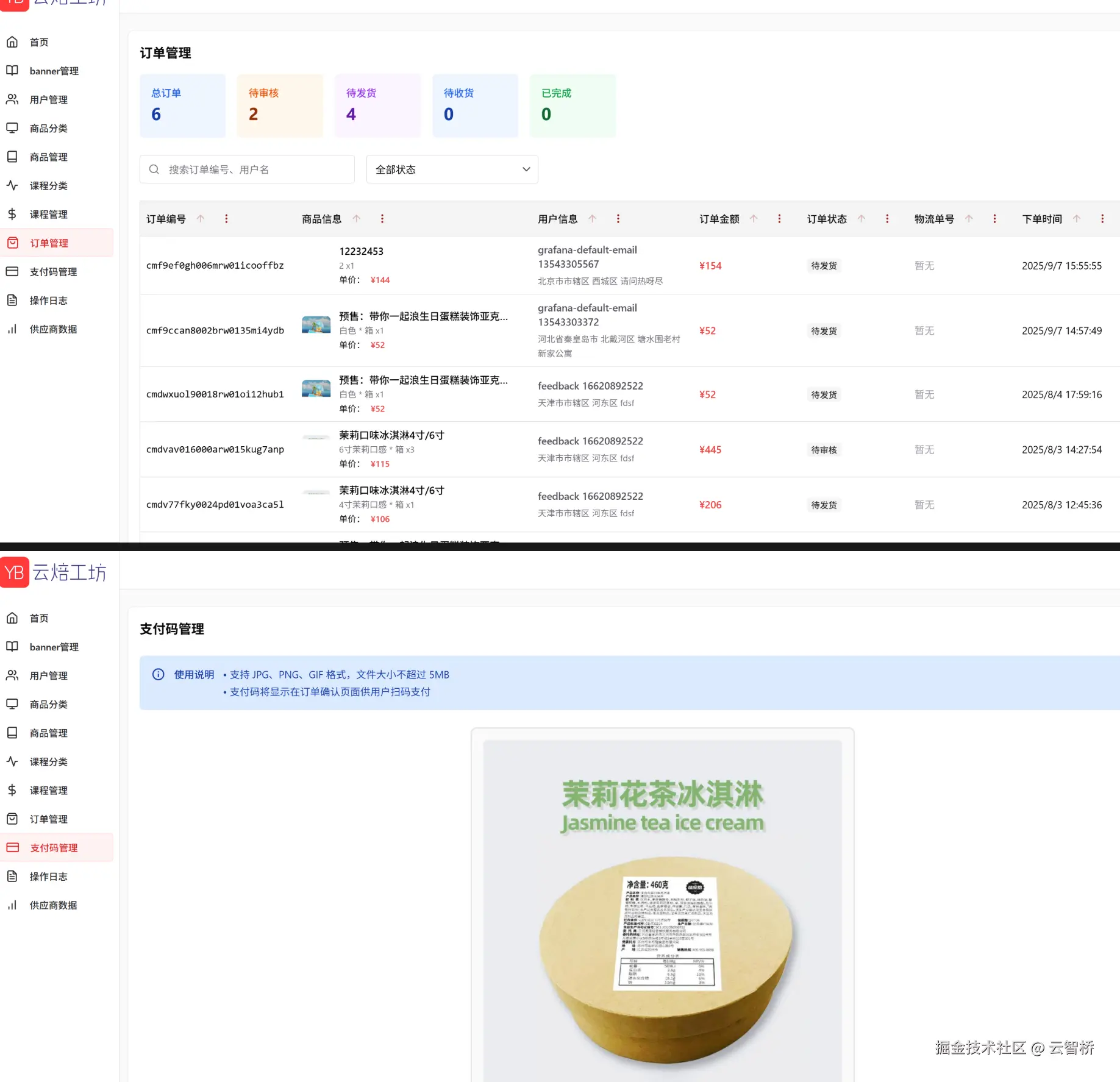Sort by 下单时间 using its arrow icon
This screenshot has width=1120, height=1082.
pyautogui.click(x=1077, y=219)
